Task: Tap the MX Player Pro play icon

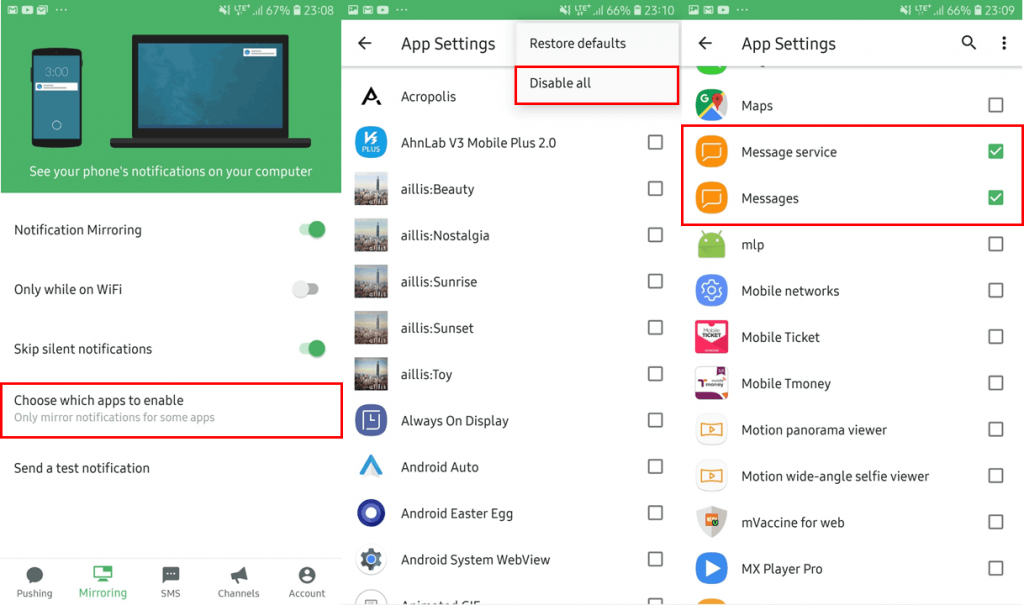Action: (x=711, y=568)
